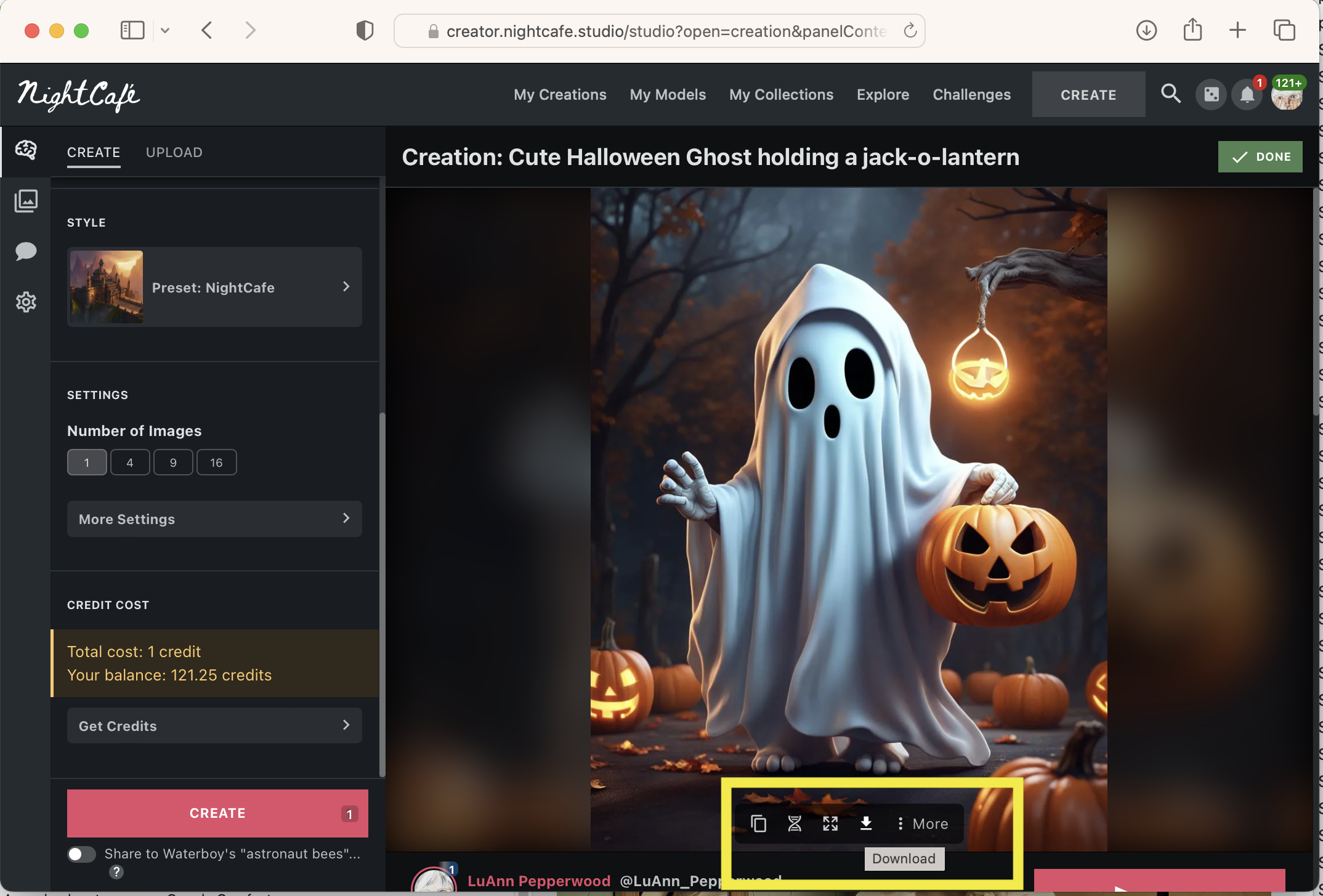This screenshot has height=896, width=1323.
Task: Go to My Collections in navigation
Action: (x=780, y=94)
